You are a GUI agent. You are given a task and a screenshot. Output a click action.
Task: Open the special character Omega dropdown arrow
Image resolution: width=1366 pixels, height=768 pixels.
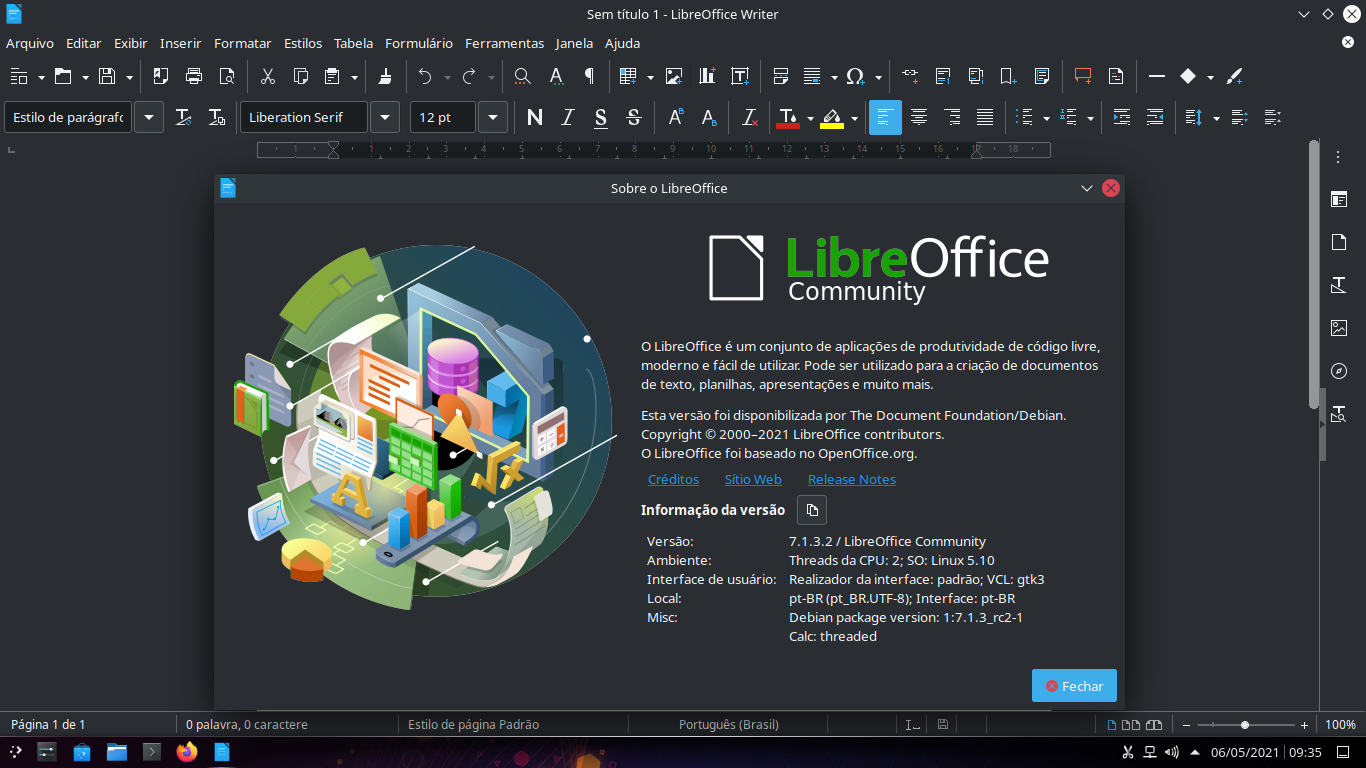[879, 76]
